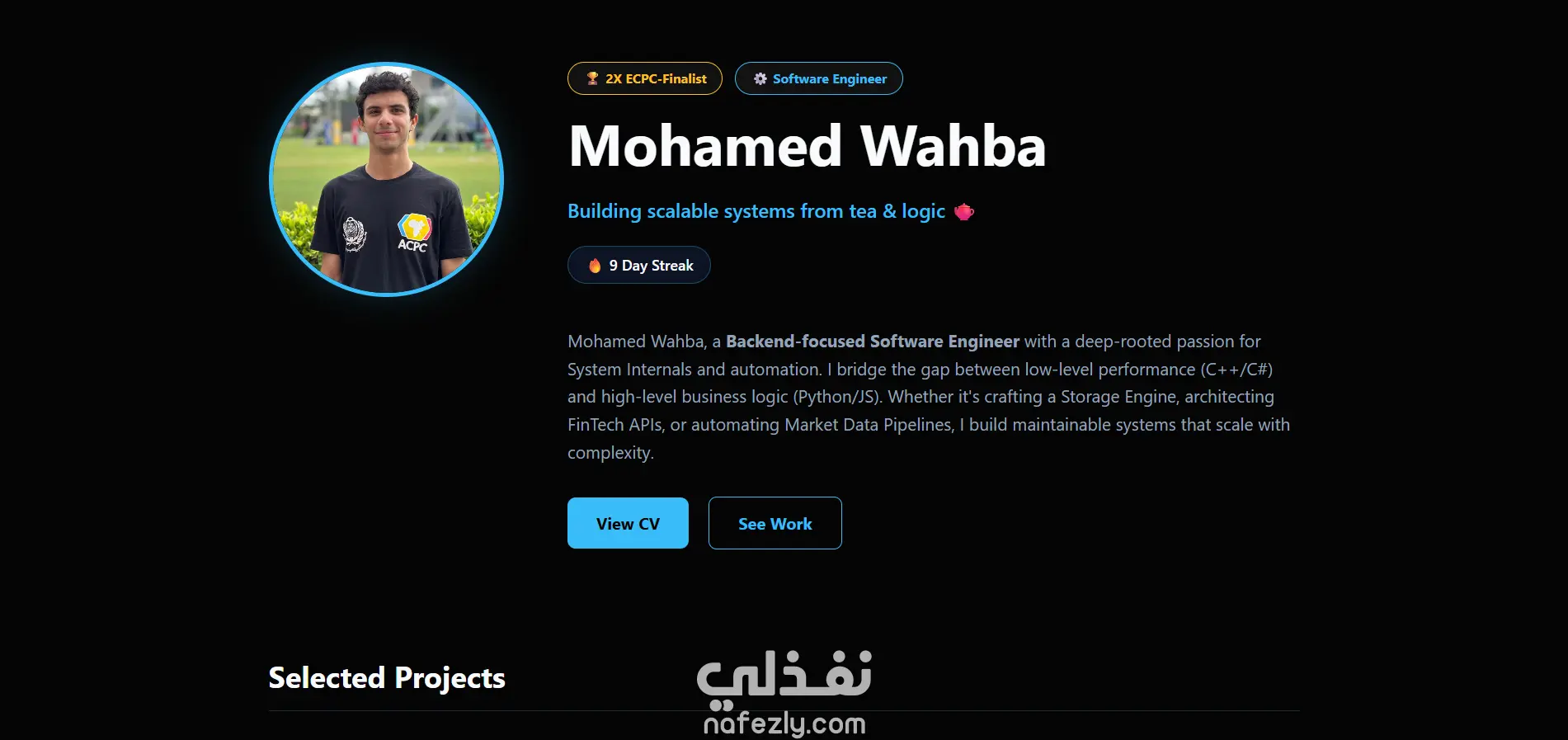The height and width of the screenshot is (740, 1568).
Task: Click the word complexity in the bio
Action: (x=610, y=453)
